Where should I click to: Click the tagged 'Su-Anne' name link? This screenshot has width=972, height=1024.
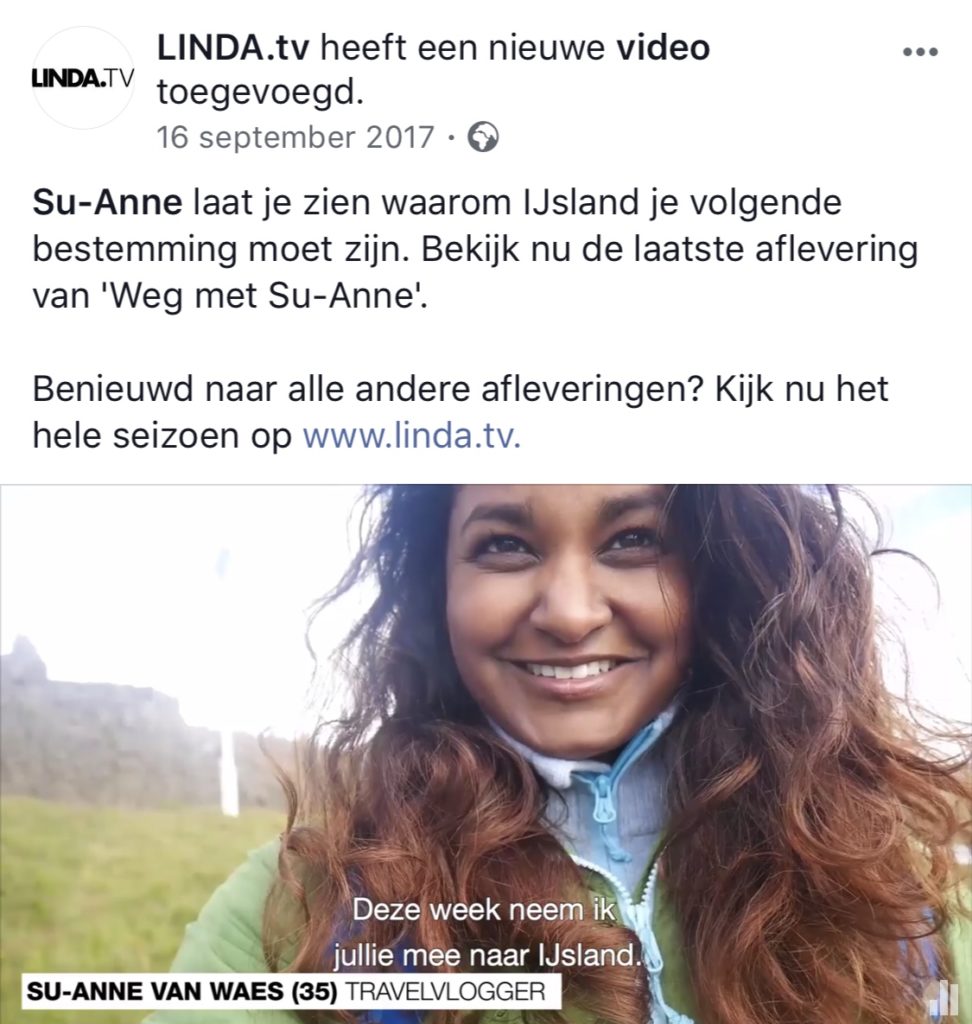[x=107, y=202]
